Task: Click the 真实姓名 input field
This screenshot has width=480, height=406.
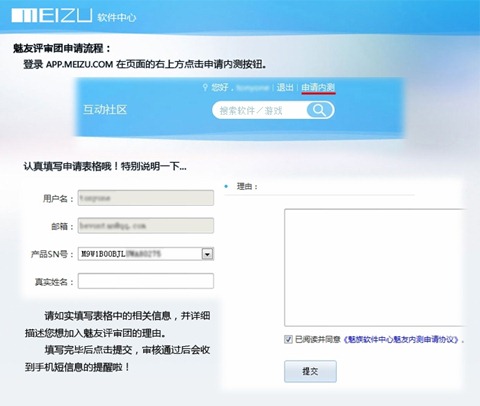Action: pos(146,281)
